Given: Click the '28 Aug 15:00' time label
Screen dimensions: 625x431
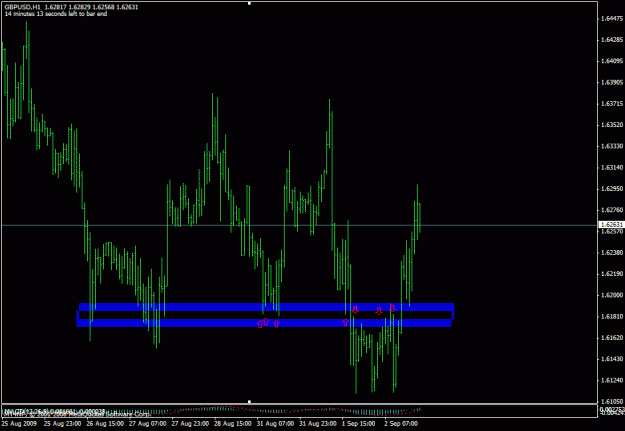Looking at the screenshot, I should point(233,423).
